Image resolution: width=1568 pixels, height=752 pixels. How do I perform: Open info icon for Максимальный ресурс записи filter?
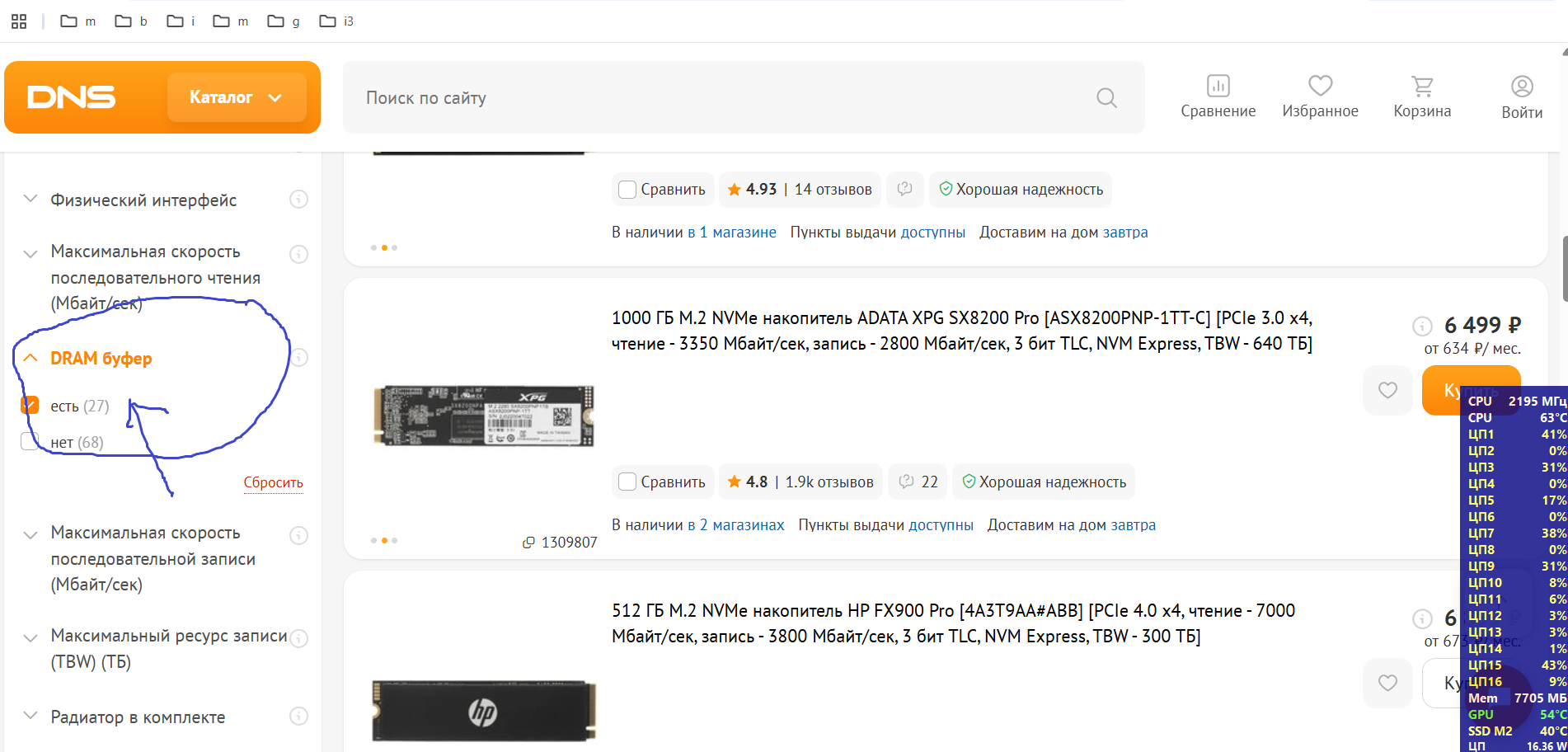pos(299,638)
